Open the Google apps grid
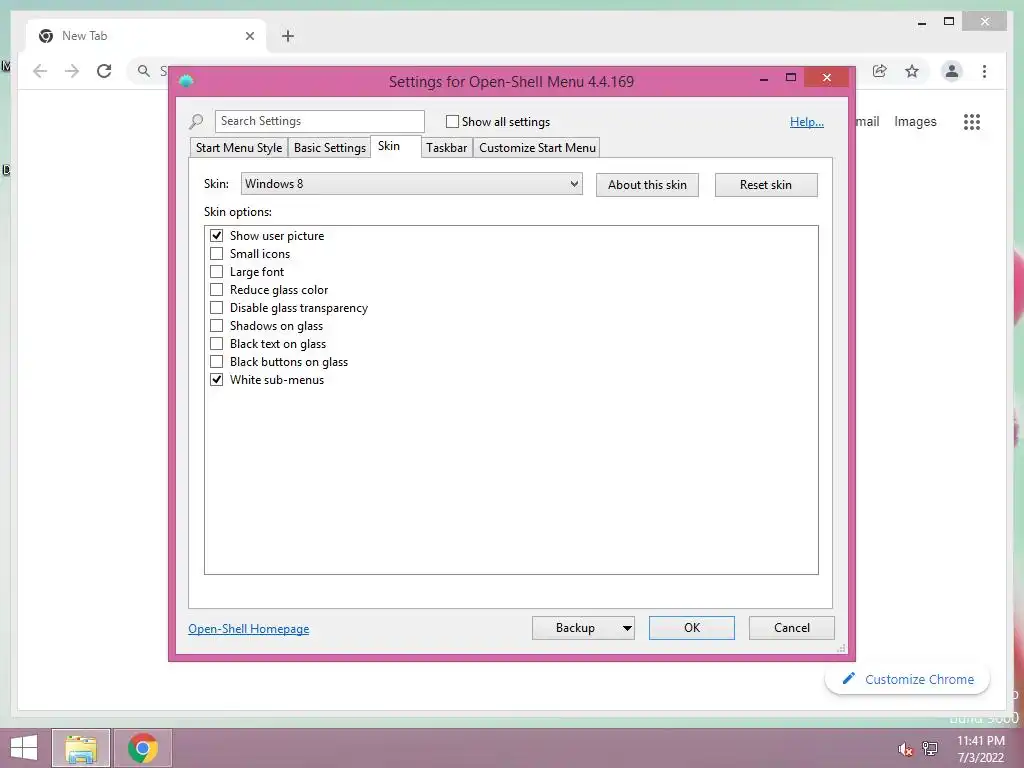The image size is (1024, 768). [x=972, y=121]
